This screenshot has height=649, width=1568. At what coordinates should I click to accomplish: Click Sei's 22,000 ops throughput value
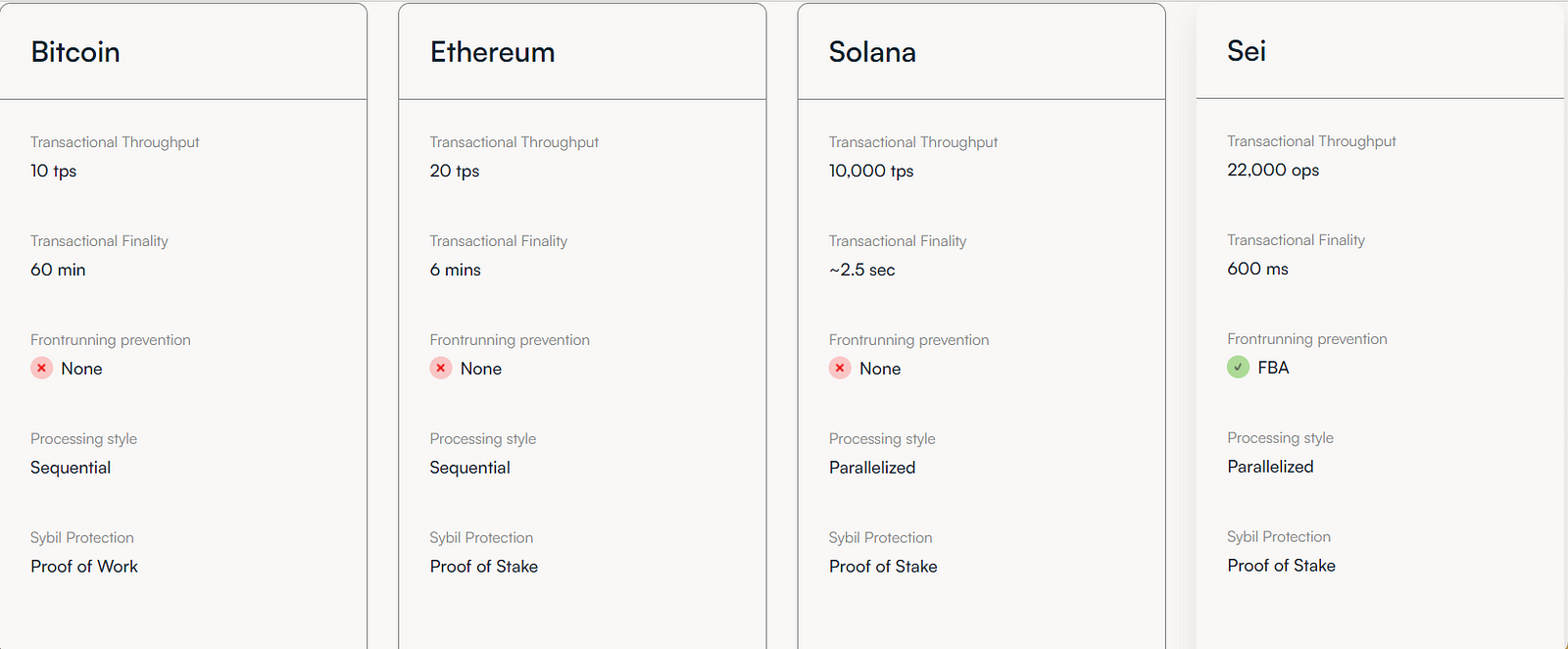1273,170
